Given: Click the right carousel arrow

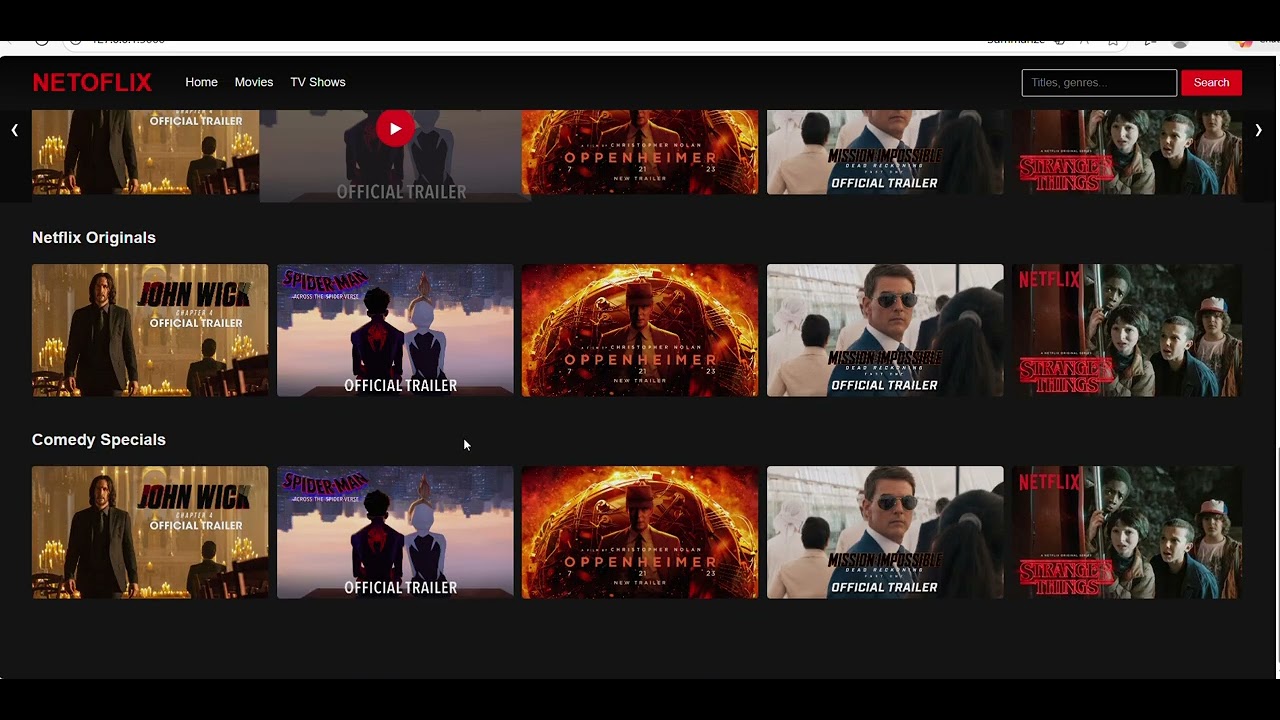Looking at the screenshot, I should (1258, 130).
